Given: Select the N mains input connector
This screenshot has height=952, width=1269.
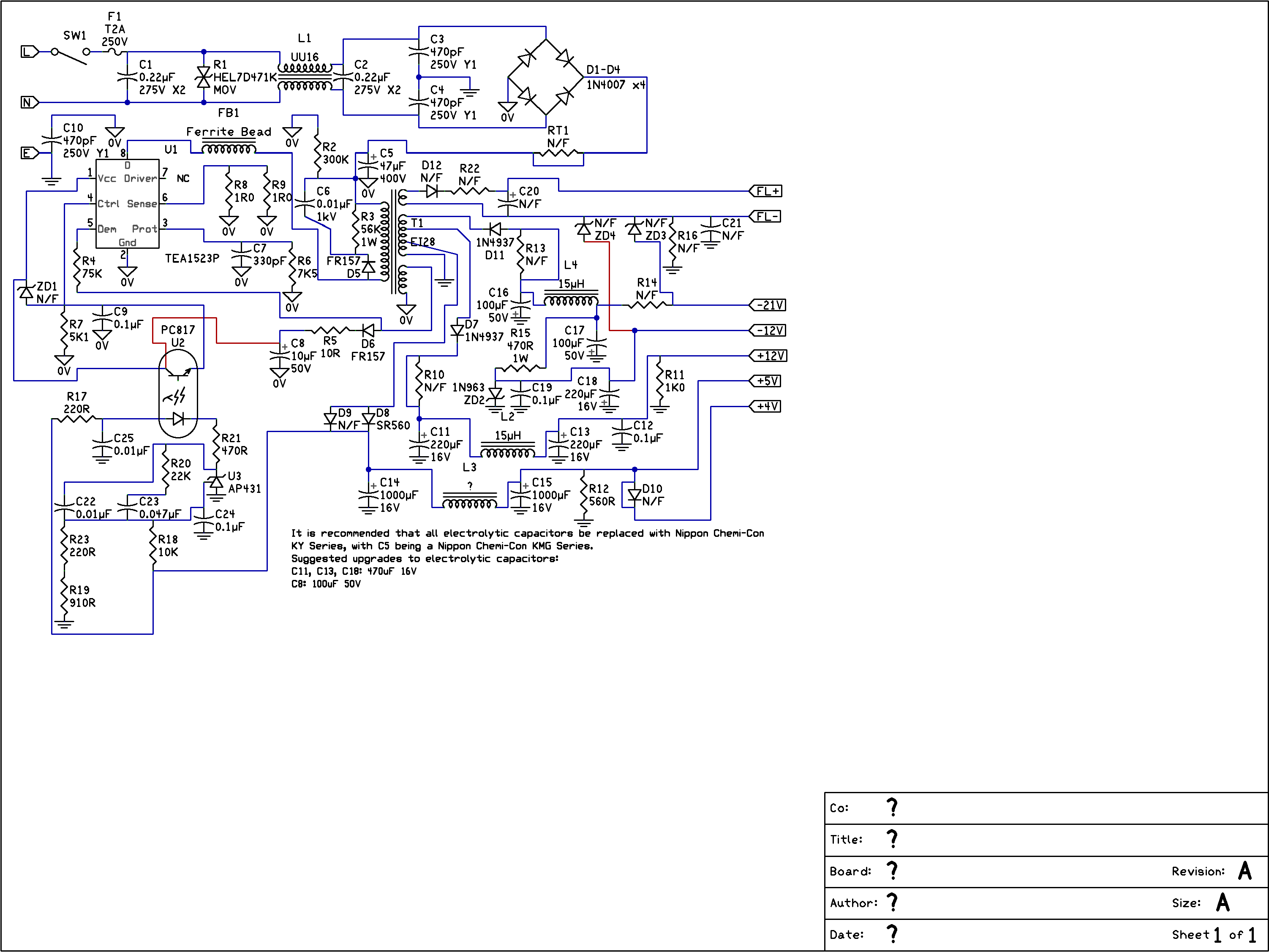Looking at the screenshot, I should tap(30, 103).
